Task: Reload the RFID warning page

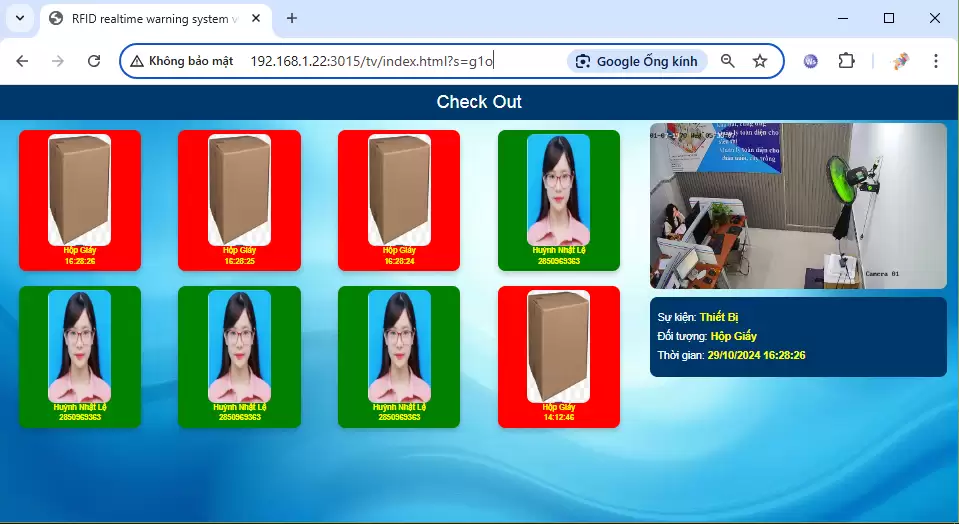Action: pyautogui.click(x=94, y=61)
